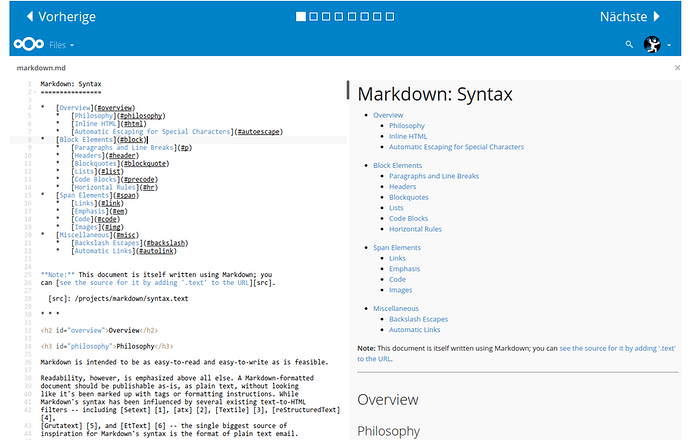Select the second slide indicator square
Image resolution: width=690 pixels, height=446 pixels.
click(313, 17)
